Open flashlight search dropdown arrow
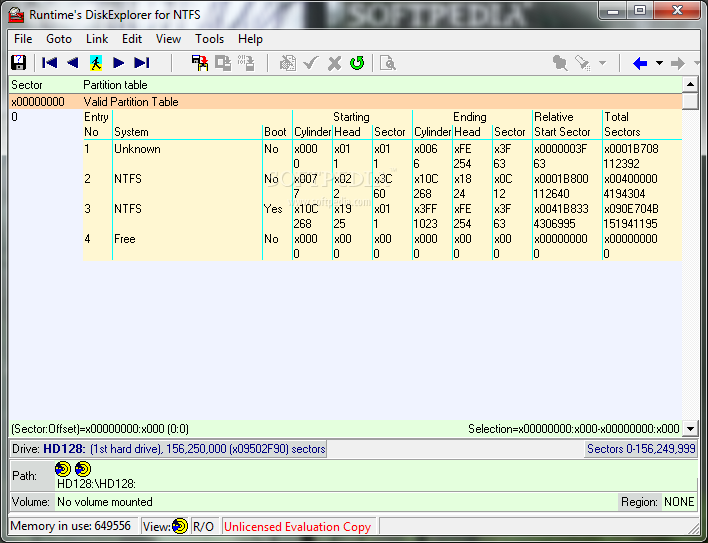The image size is (708, 543). click(x=602, y=63)
